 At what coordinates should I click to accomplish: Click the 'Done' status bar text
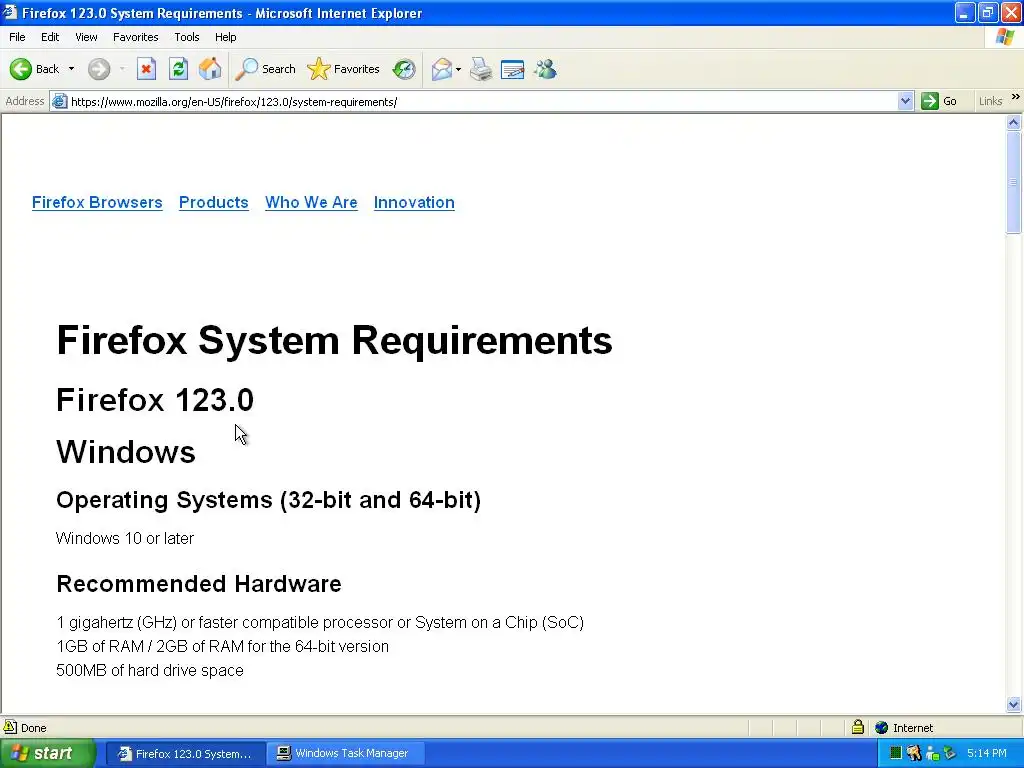(x=33, y=728)
